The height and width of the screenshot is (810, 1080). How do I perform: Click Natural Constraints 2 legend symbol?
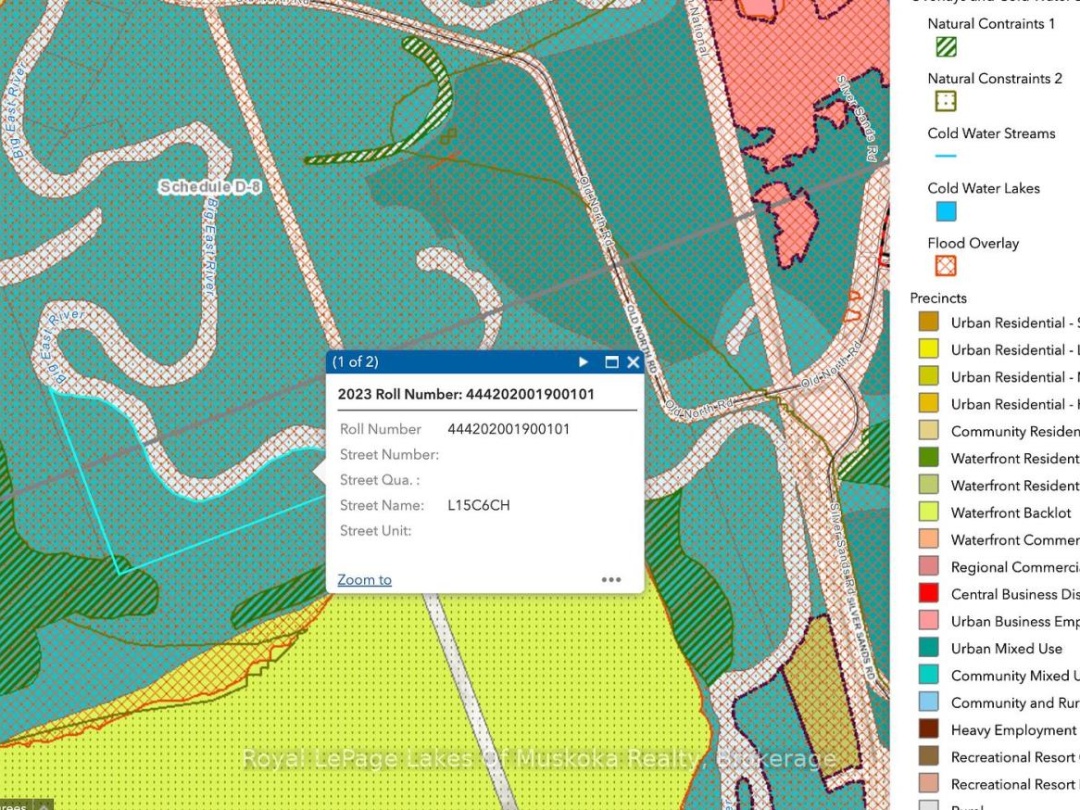pos(945,101)
